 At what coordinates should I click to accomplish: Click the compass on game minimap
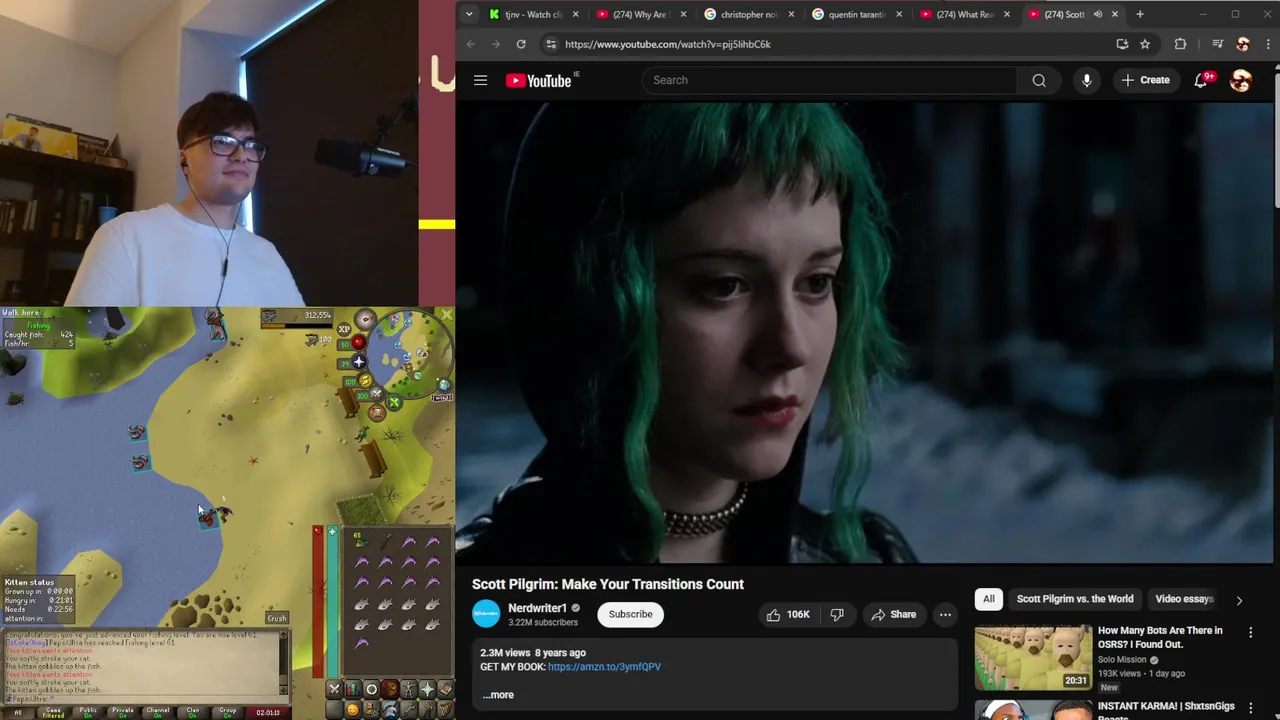tap(366, 319)
